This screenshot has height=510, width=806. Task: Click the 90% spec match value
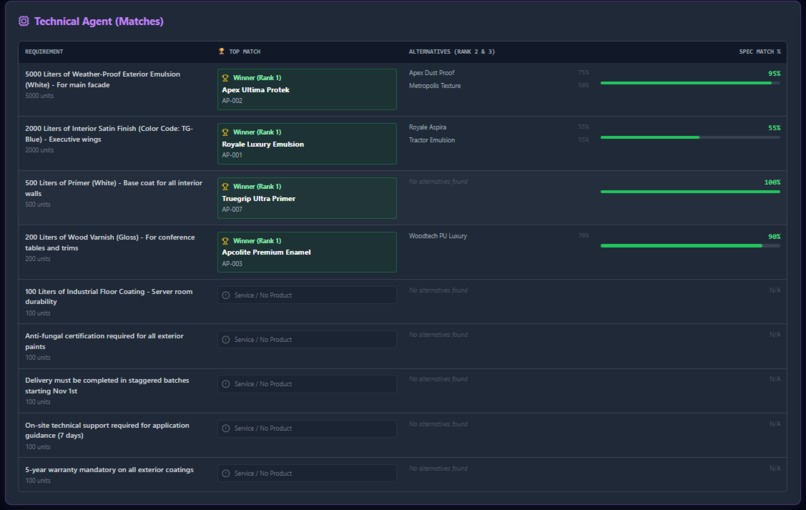[x=774, y=237]
